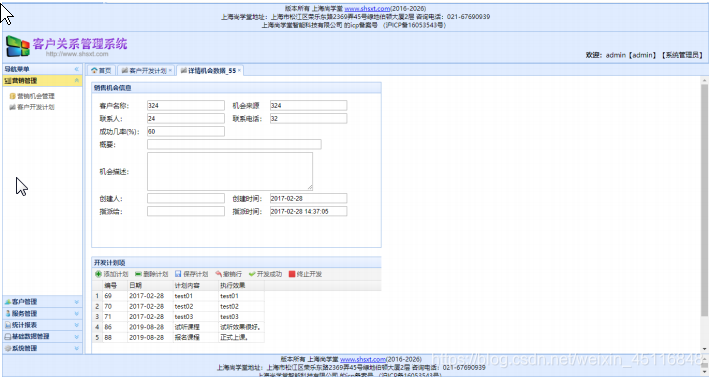
Task: Click the 服务管理 panel icon
Action: point(8,313)
